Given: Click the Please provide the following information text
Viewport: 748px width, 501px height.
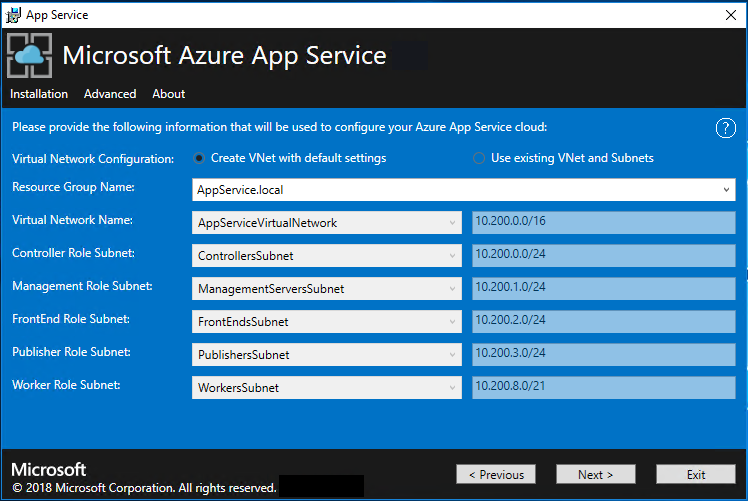Looking at the screenshot, I should (x=280, y=127).
